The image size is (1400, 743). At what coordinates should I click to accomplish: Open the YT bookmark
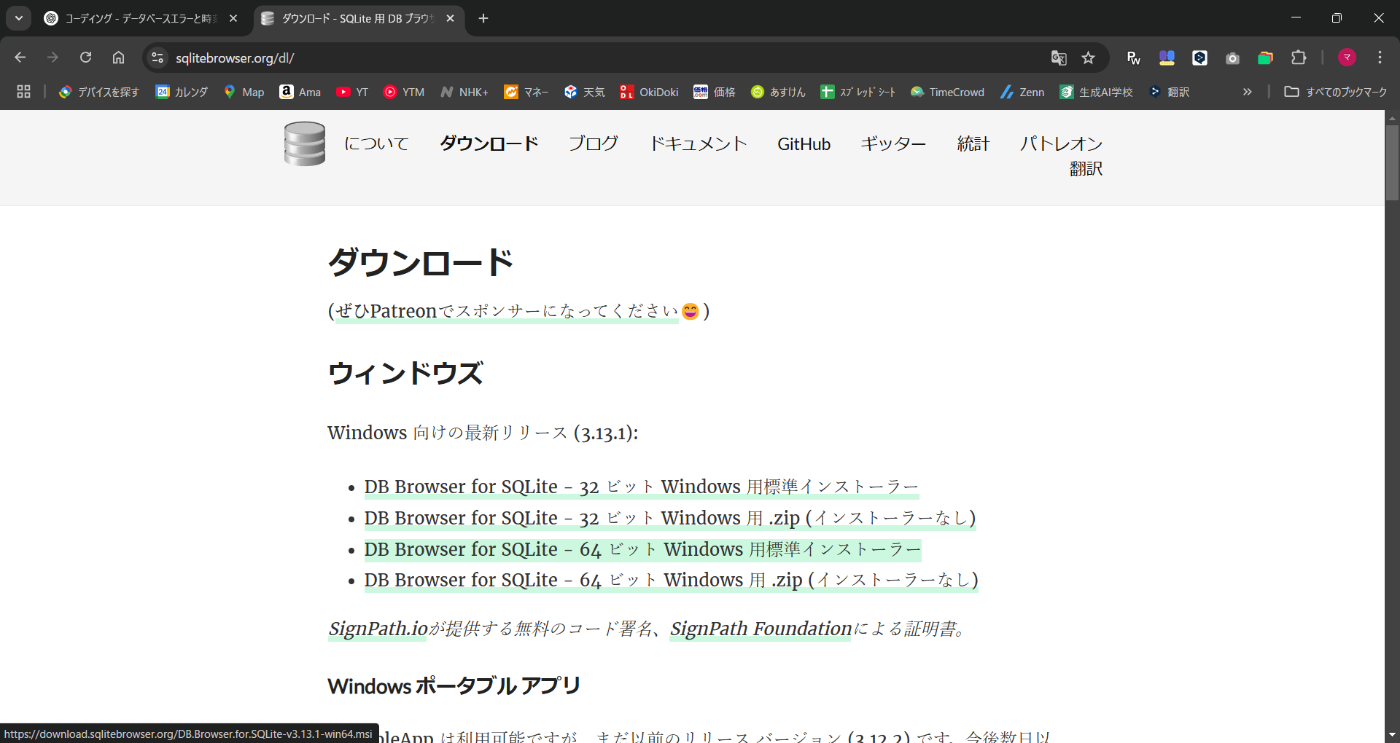click(352, 91)
